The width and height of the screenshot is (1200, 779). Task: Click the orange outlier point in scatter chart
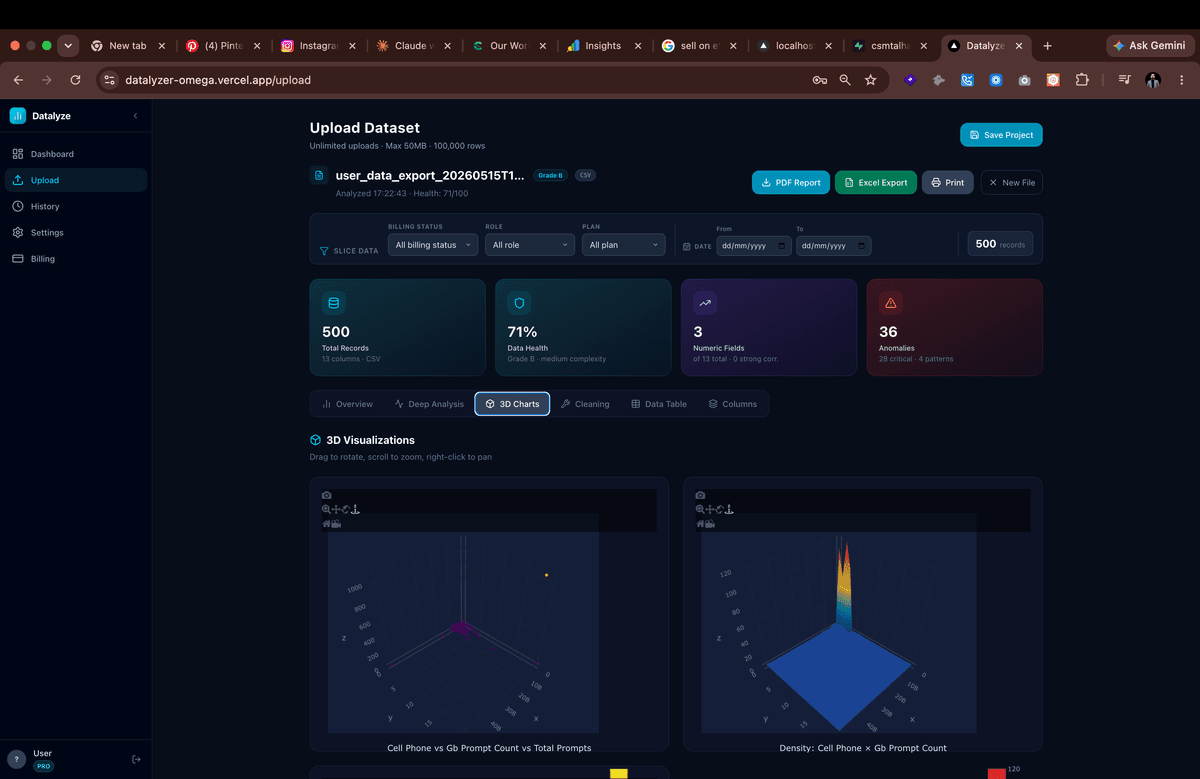(x=546, y=575)
